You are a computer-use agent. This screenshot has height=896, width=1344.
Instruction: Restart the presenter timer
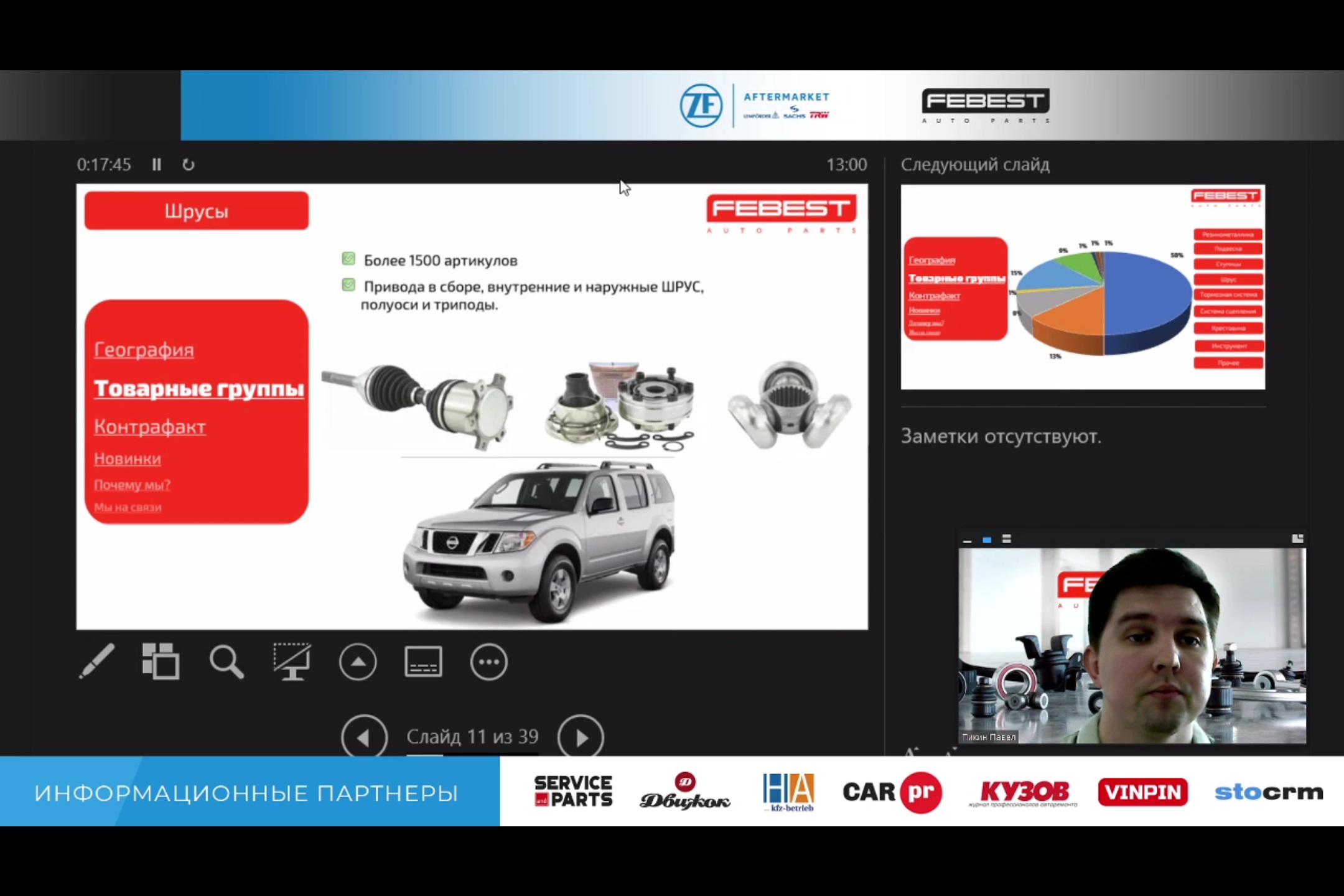tap(188, 164)
